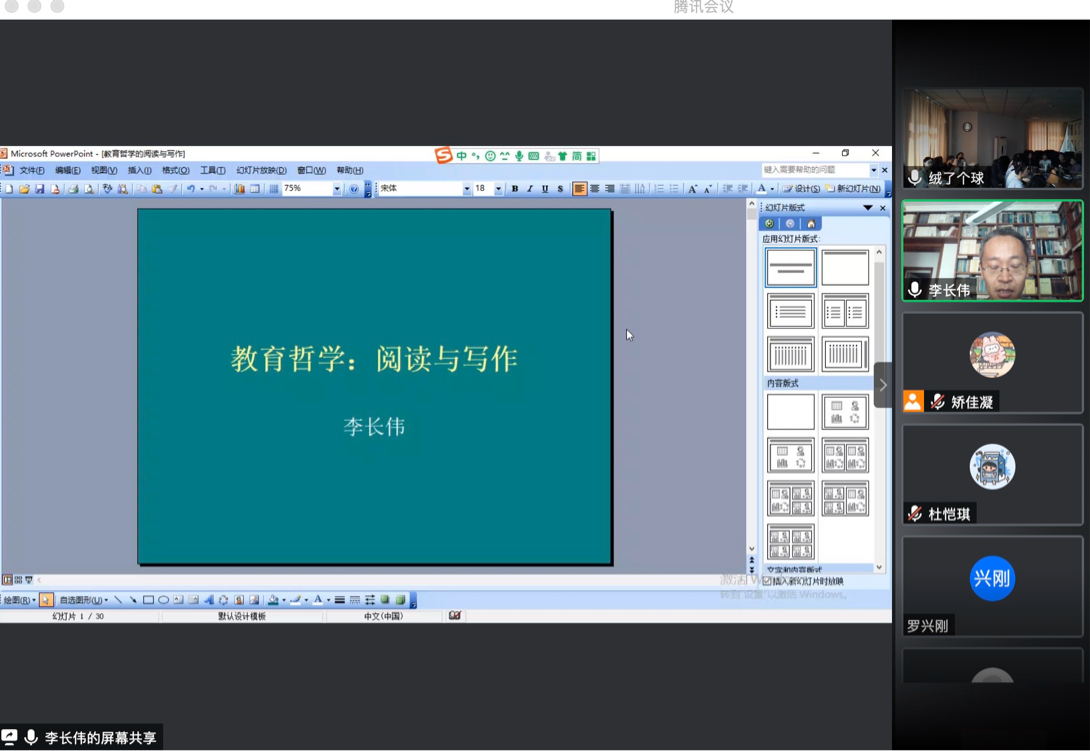Click the 设计(S) button
Image resolution: width=1090 pixels, height=751 pixels.
click(802, 189)
